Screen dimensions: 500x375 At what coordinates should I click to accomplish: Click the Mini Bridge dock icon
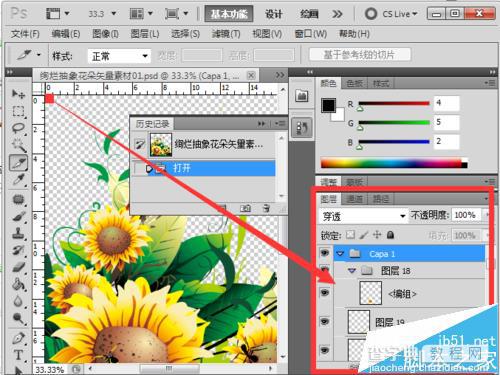point(302,97)
